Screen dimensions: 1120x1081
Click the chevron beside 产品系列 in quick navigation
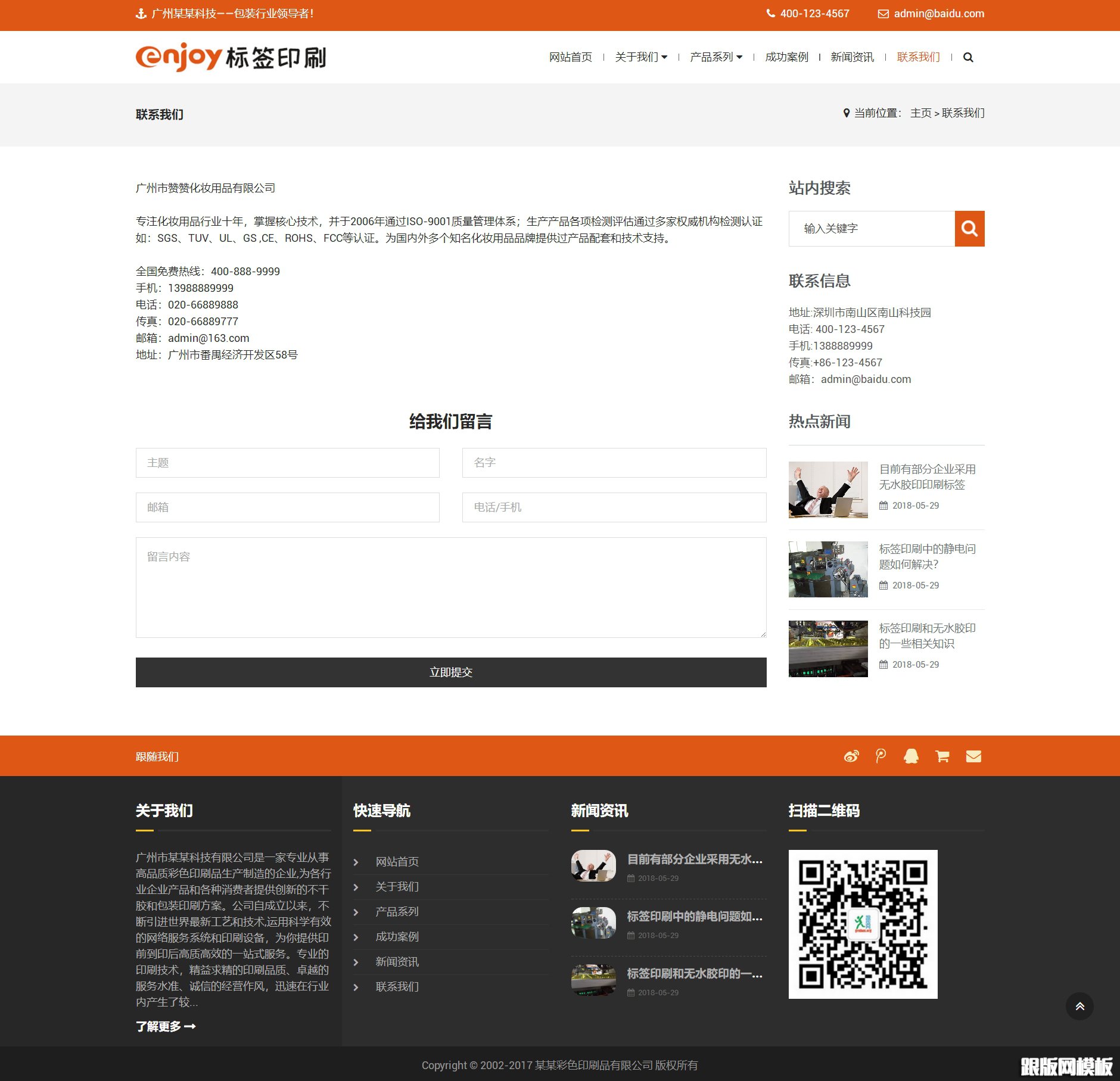click(356, 912)
